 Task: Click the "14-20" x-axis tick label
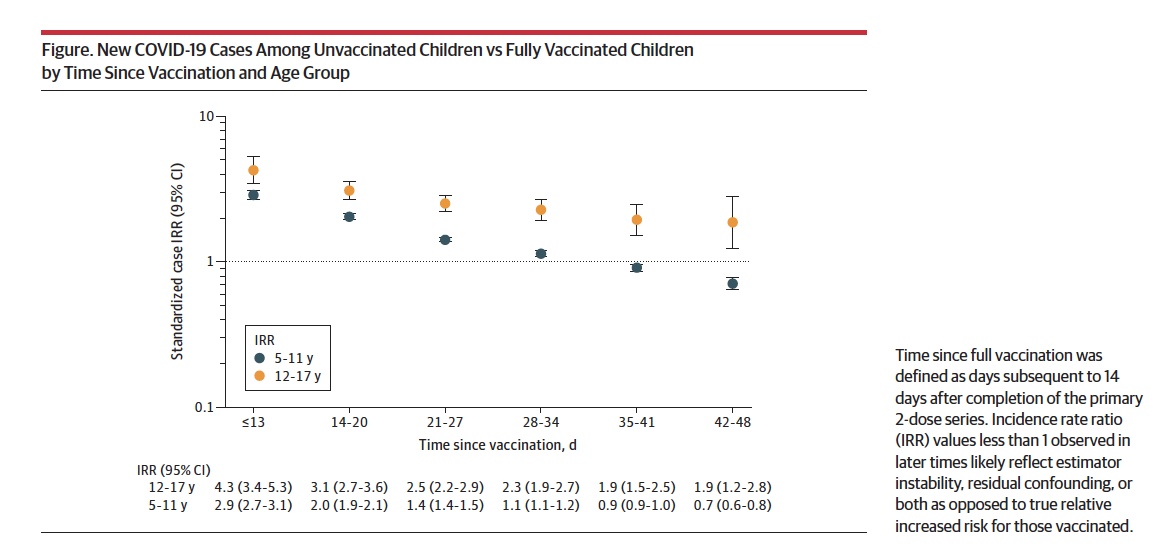[x=349, y=422]
